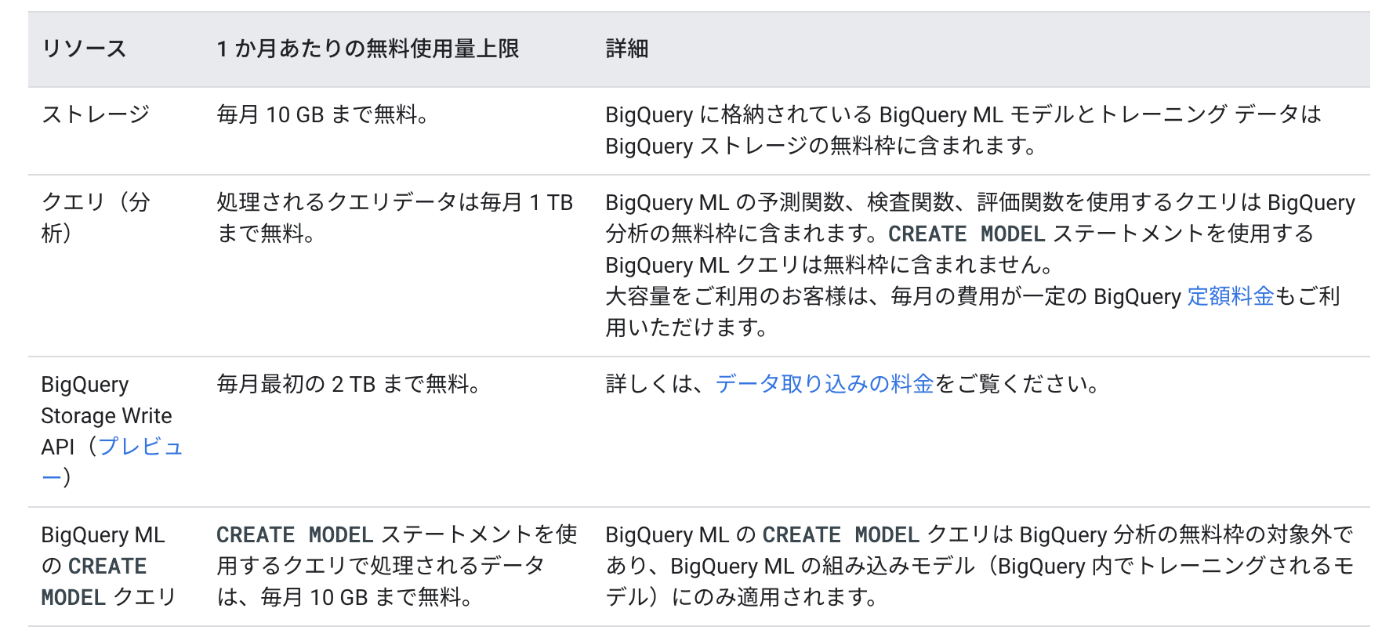Open the データ取り込みの料金 link
1400x641 pixels.
pyautogui.click(x=824, y=384)
